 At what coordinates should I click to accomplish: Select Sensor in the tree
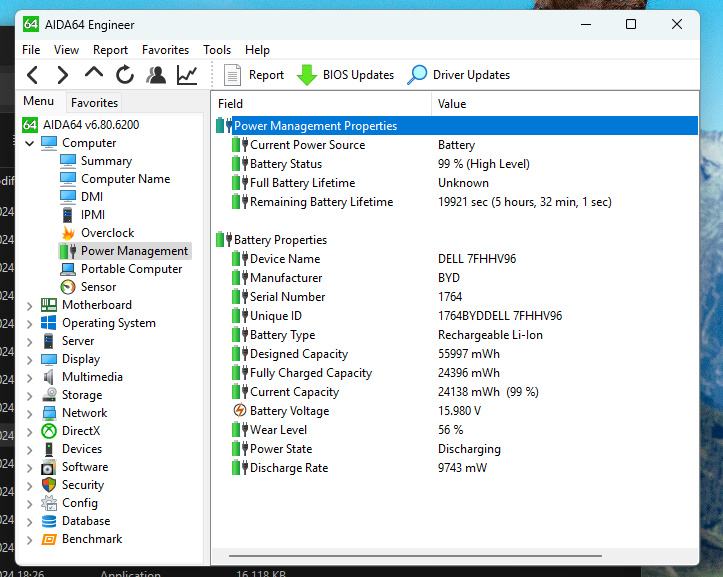pos(98,287)
